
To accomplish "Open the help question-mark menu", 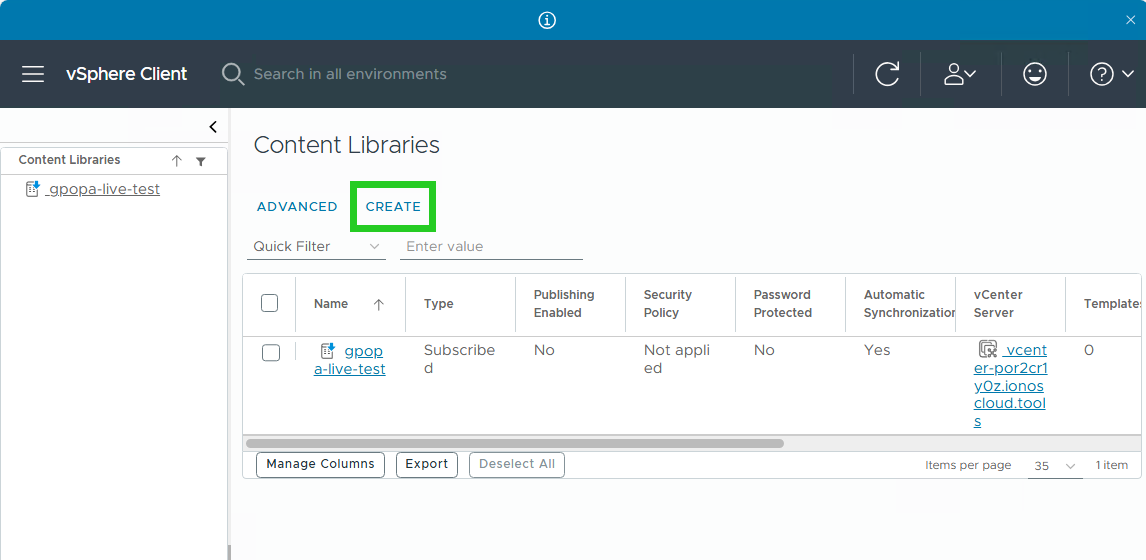I will [1112, 74].
